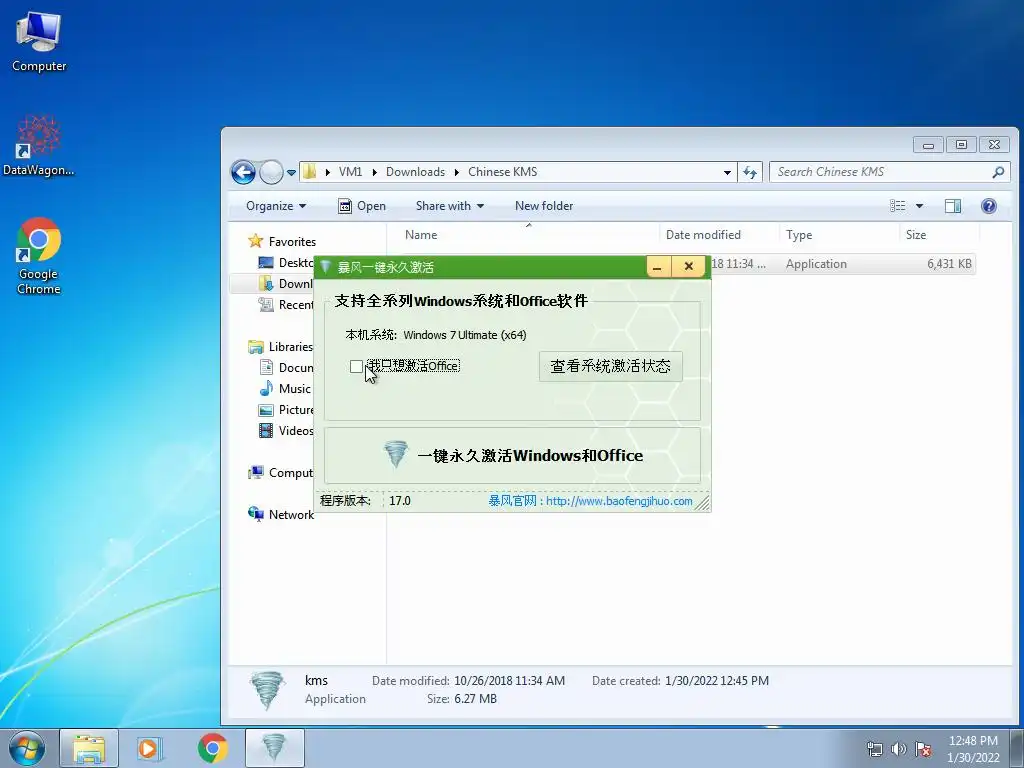The height and width of the screenshot is (768, 1024).
Task: Open Chrome from the taskbar
Action: [x=212, y=748]
